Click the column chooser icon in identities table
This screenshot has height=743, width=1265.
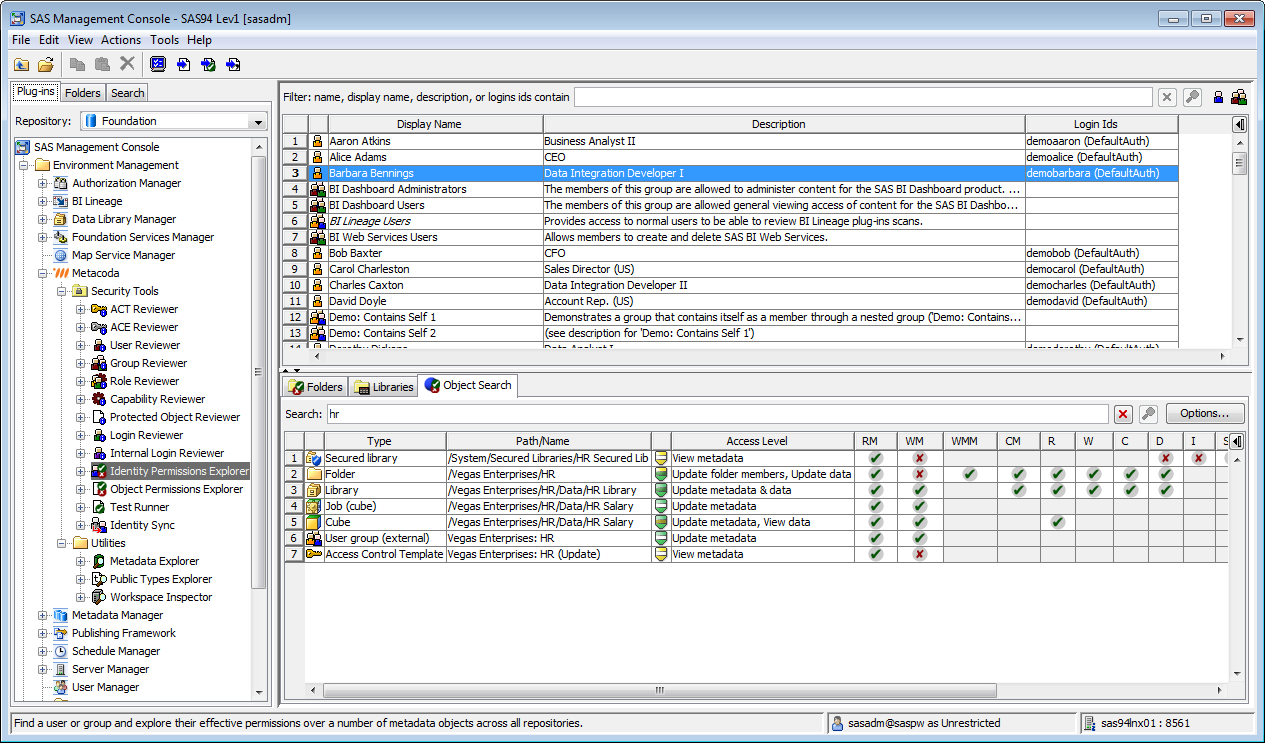[x=1239, y=124]
